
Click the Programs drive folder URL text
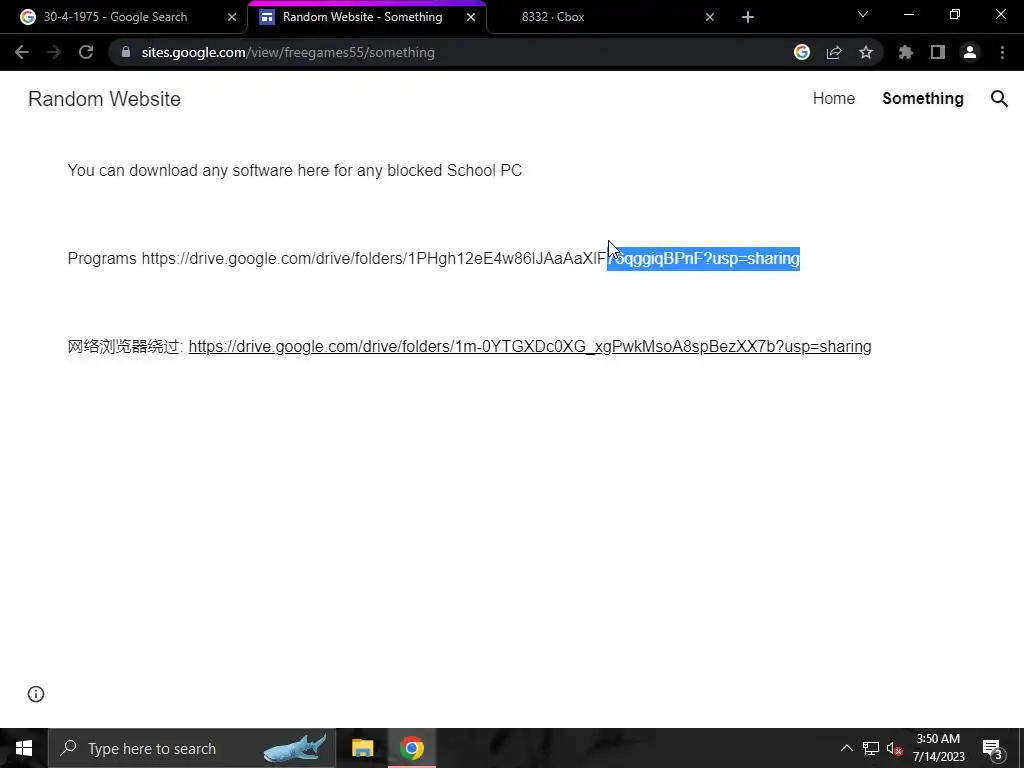click(470, 259)
